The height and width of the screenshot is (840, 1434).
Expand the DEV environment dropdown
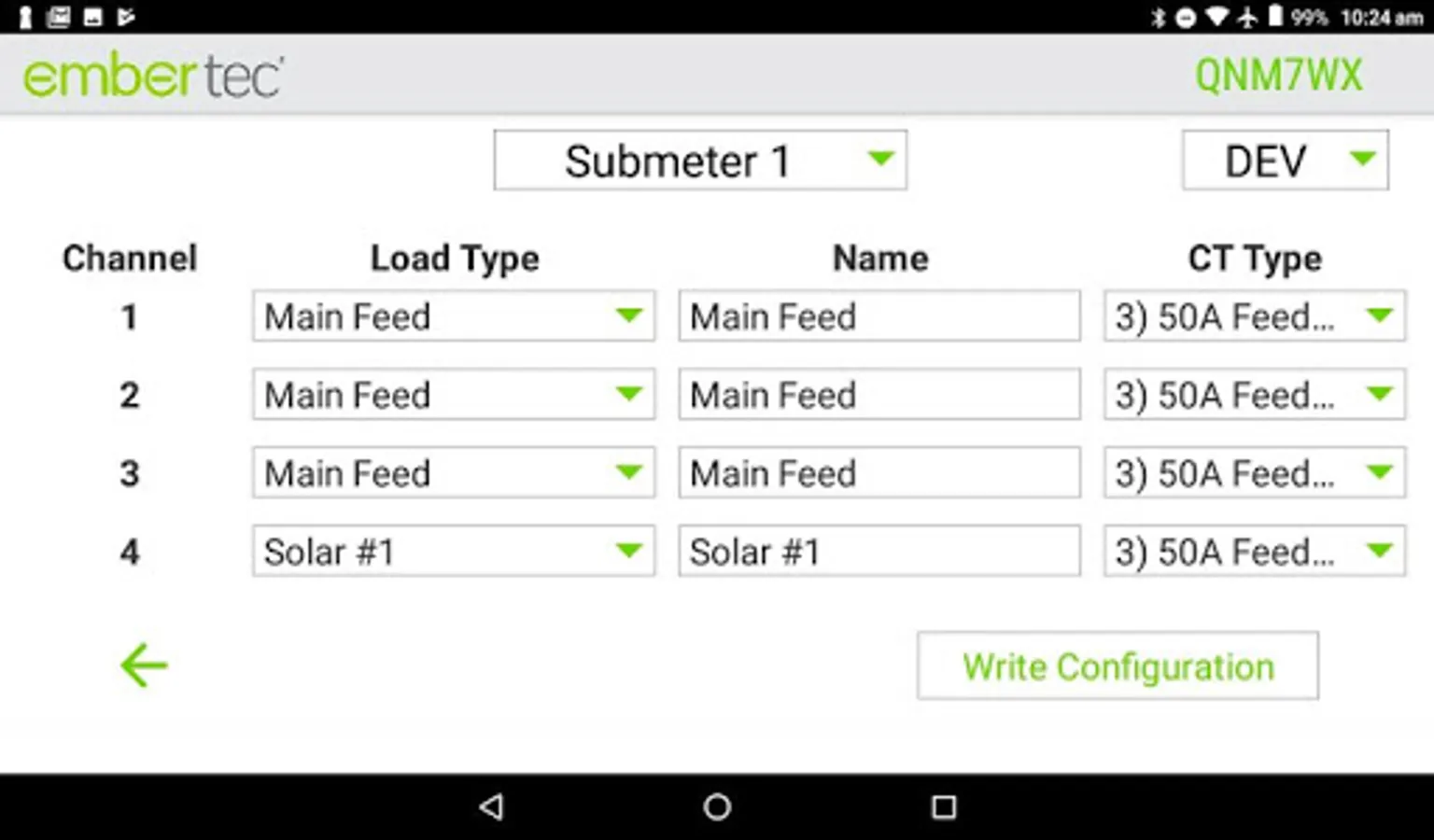point(1285,161)
